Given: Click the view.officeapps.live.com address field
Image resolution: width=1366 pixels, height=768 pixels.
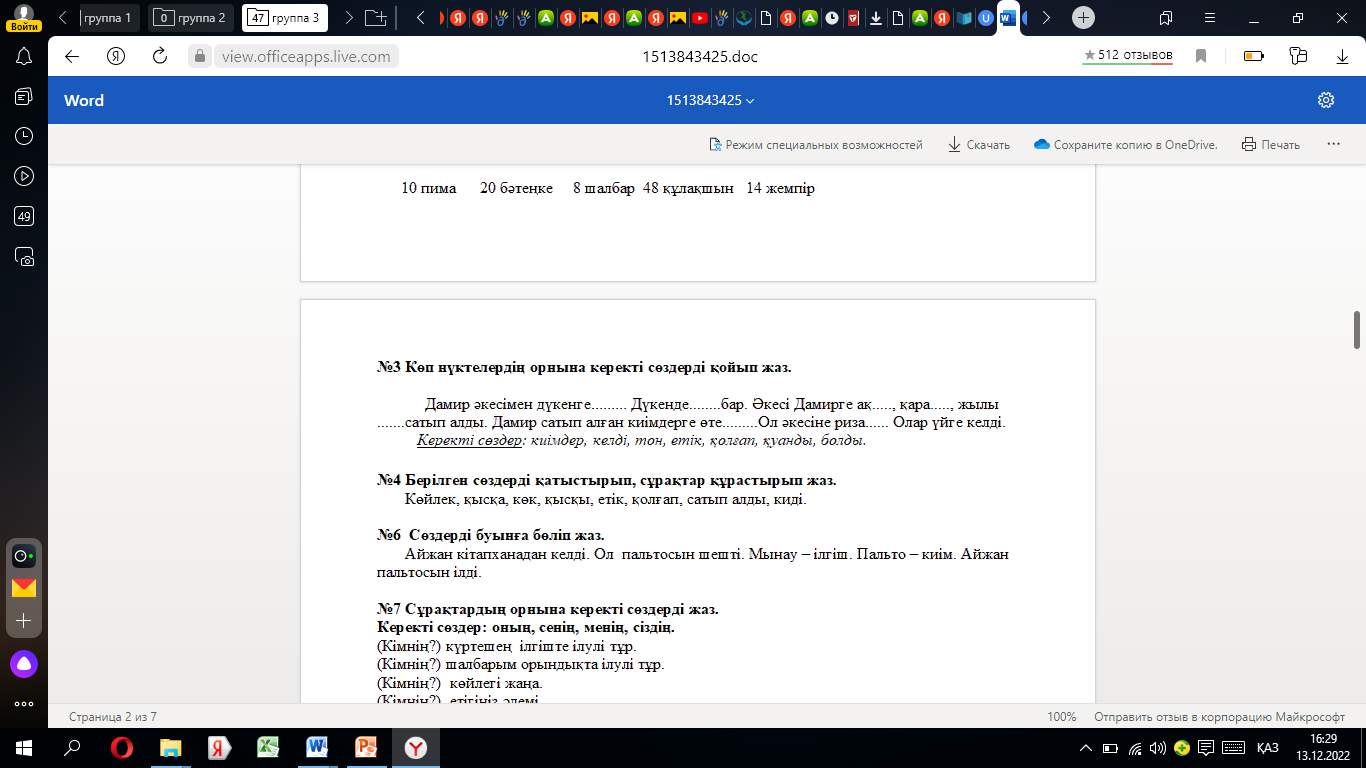Looking at the screenshot, I should [306, 56].
